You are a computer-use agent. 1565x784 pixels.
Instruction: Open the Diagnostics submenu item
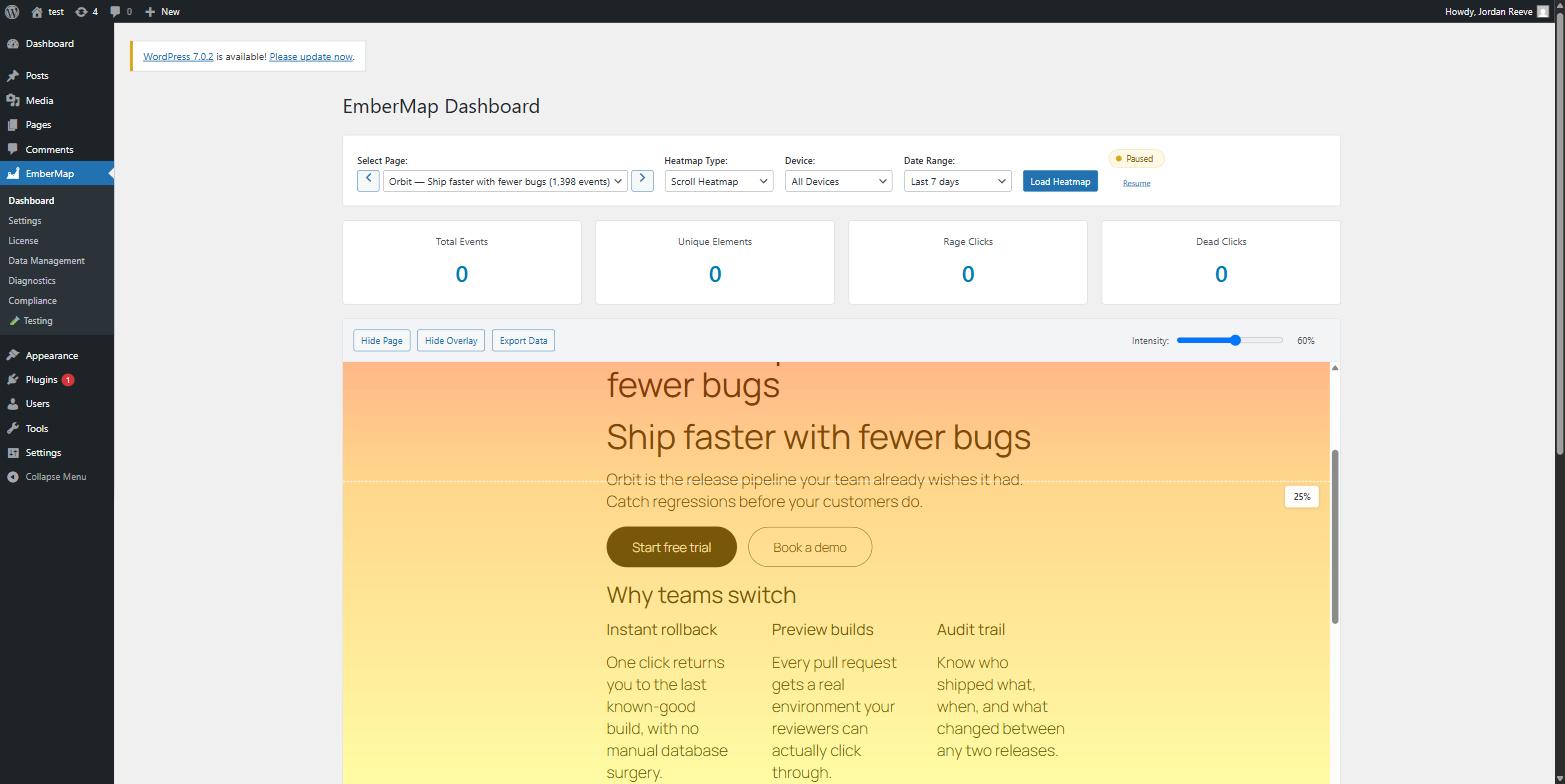coord(32,281)
